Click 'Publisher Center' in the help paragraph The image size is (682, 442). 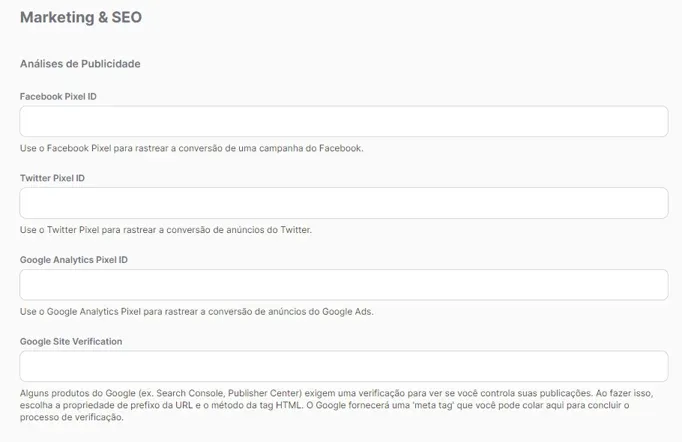[x=264, y=393]
